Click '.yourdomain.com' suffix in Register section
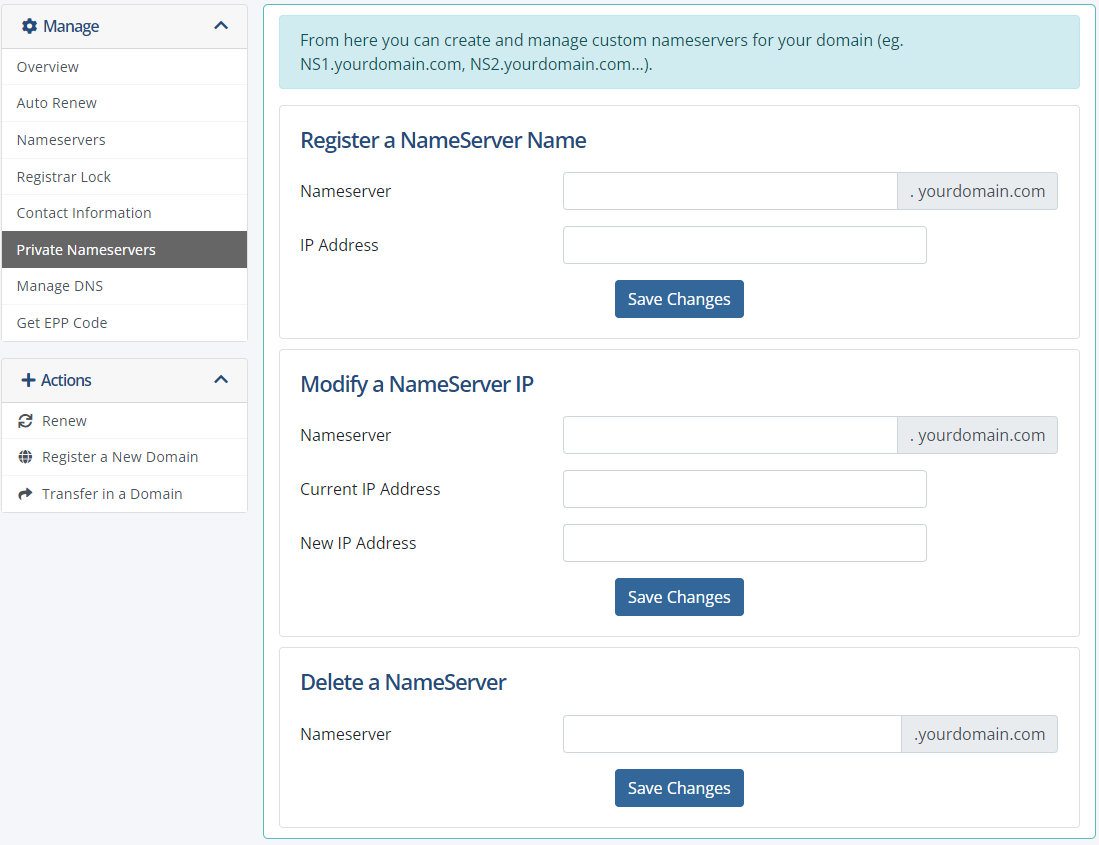 978,191
